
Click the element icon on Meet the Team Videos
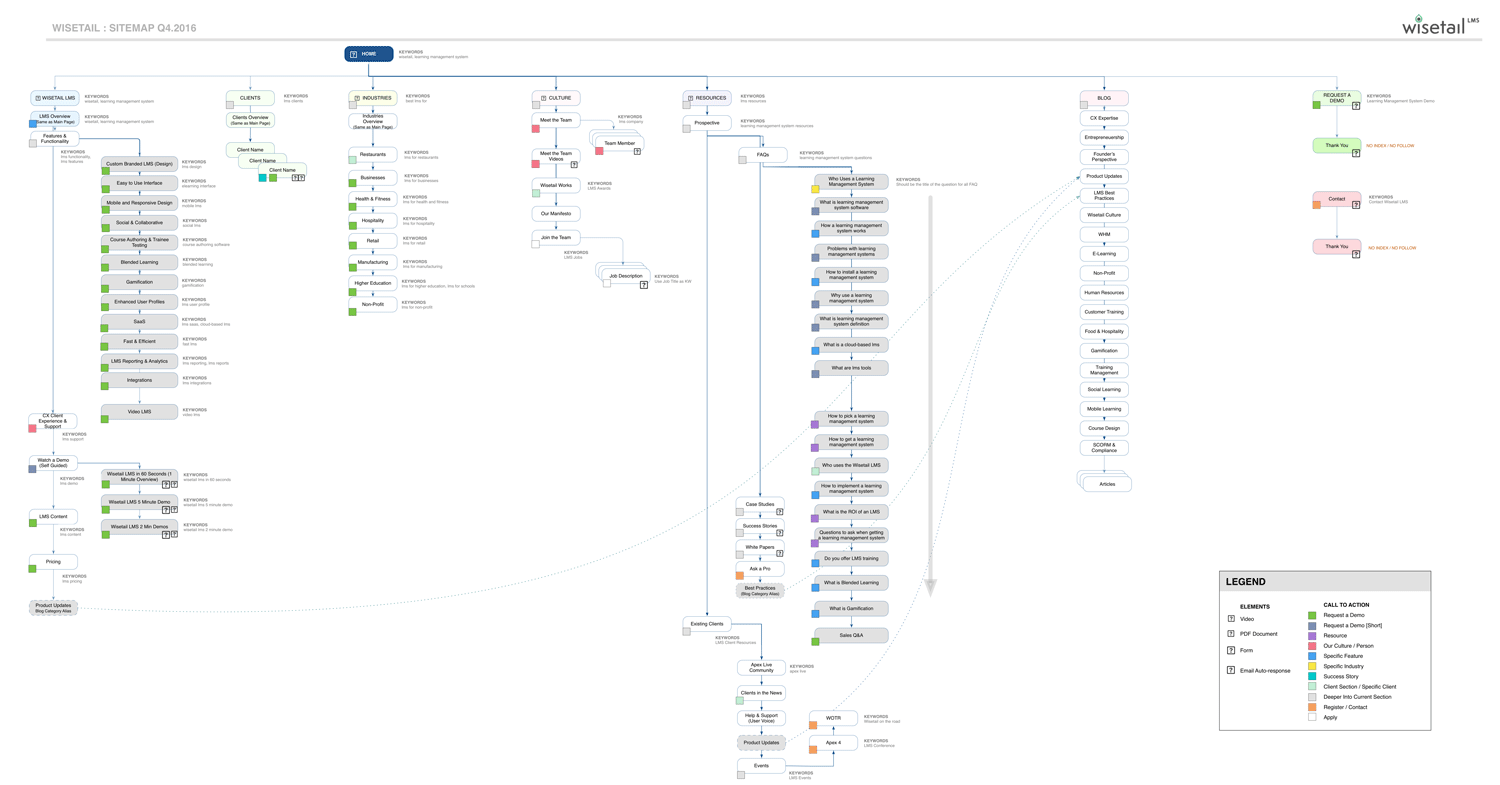[574, 164]
